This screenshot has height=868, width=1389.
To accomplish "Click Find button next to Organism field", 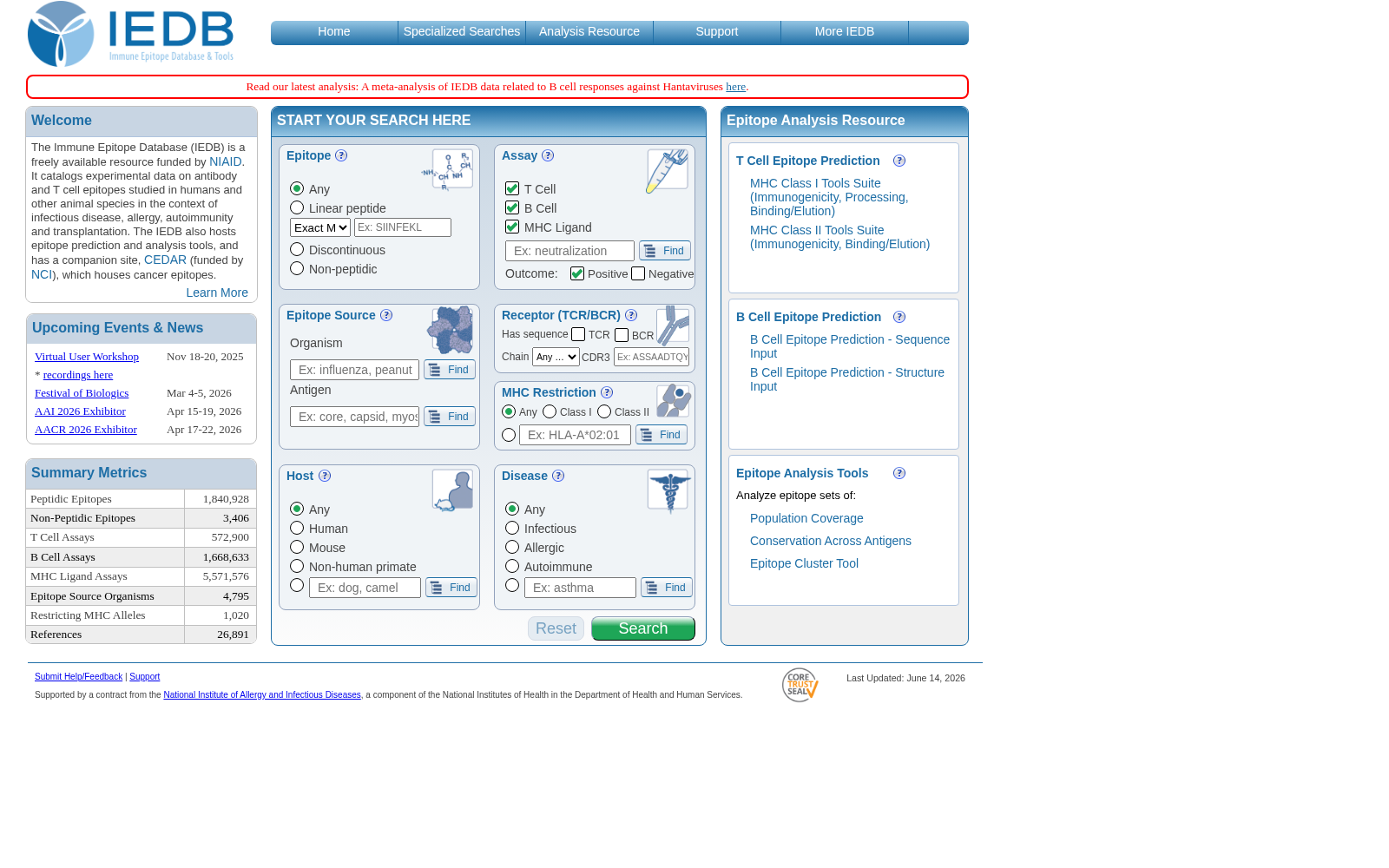I will pos(450,370).
